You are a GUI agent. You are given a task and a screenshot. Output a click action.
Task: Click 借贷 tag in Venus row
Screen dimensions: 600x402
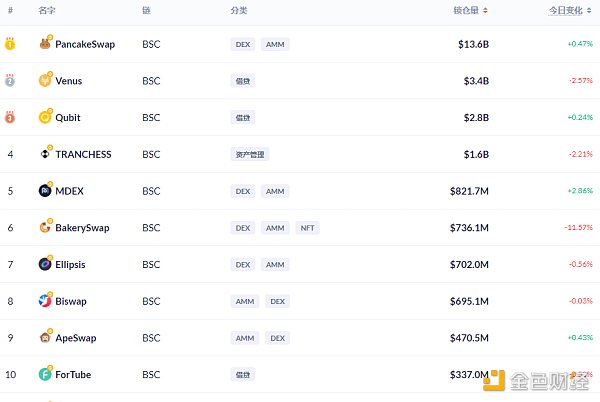click(x=243, y=81)
